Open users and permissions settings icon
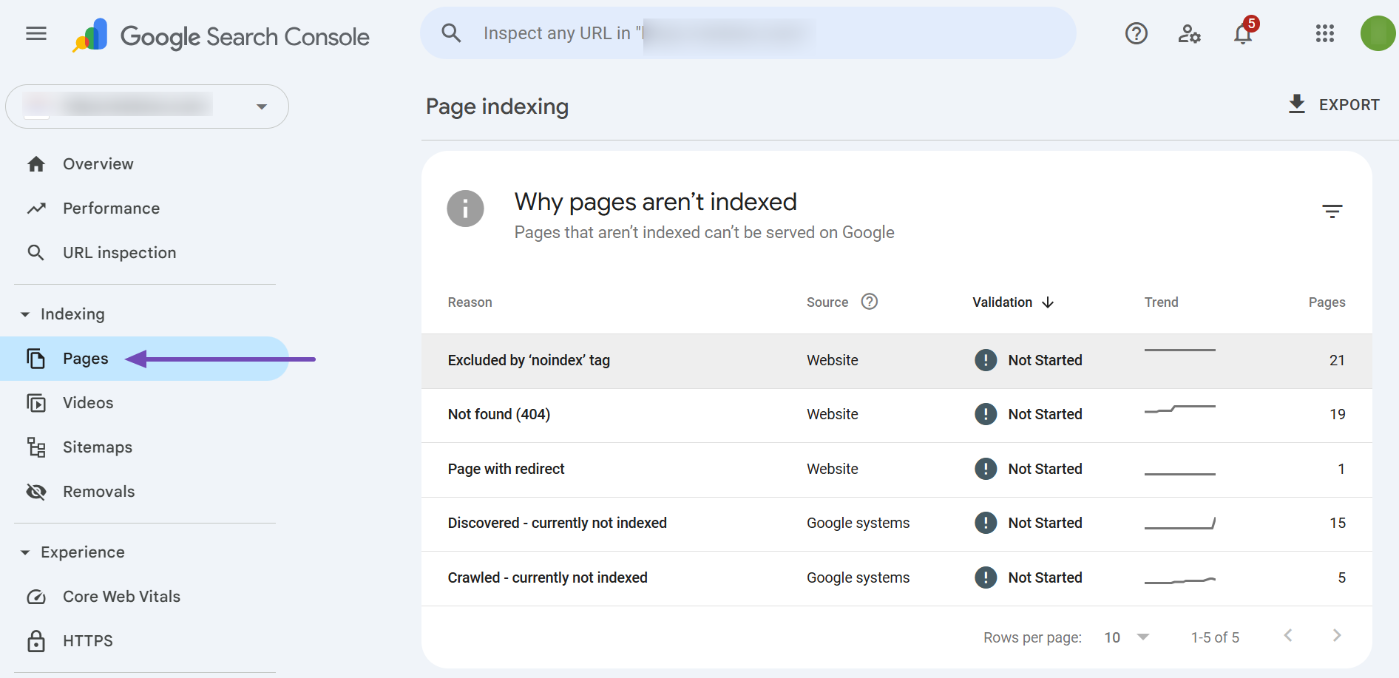The image size is (1399, 678). [1189, 34]
